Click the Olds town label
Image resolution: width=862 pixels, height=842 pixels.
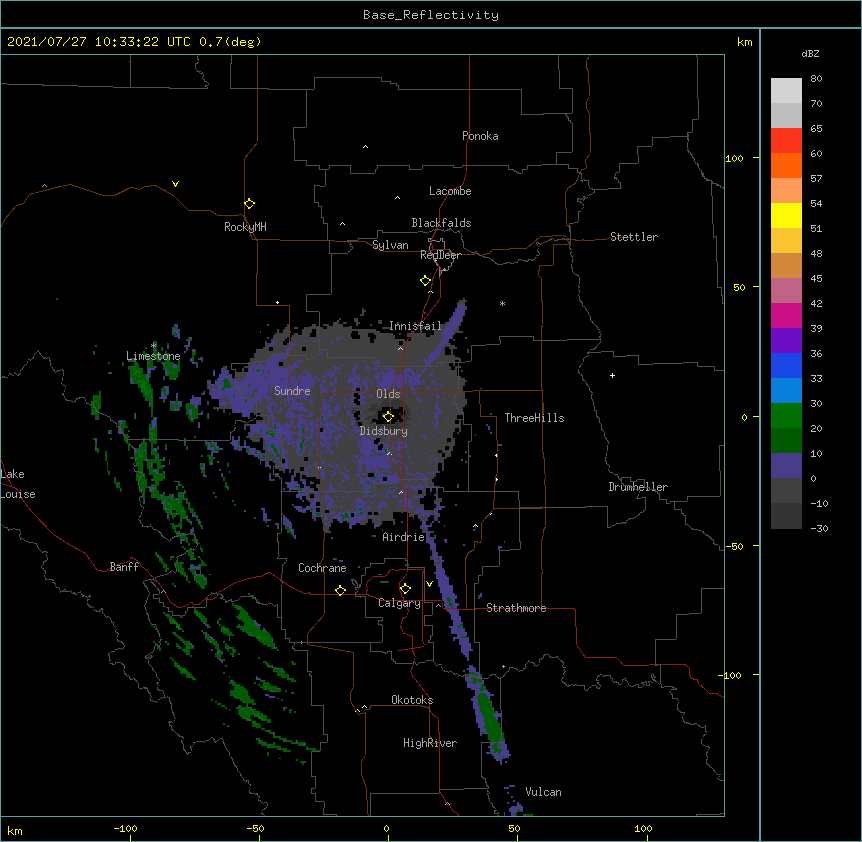pos(388,394)
